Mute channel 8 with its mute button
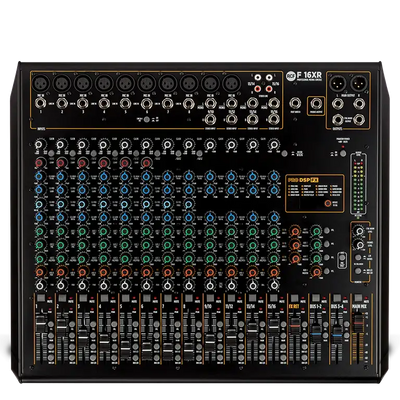Screen dimensions: 400x400 [189, 298]
